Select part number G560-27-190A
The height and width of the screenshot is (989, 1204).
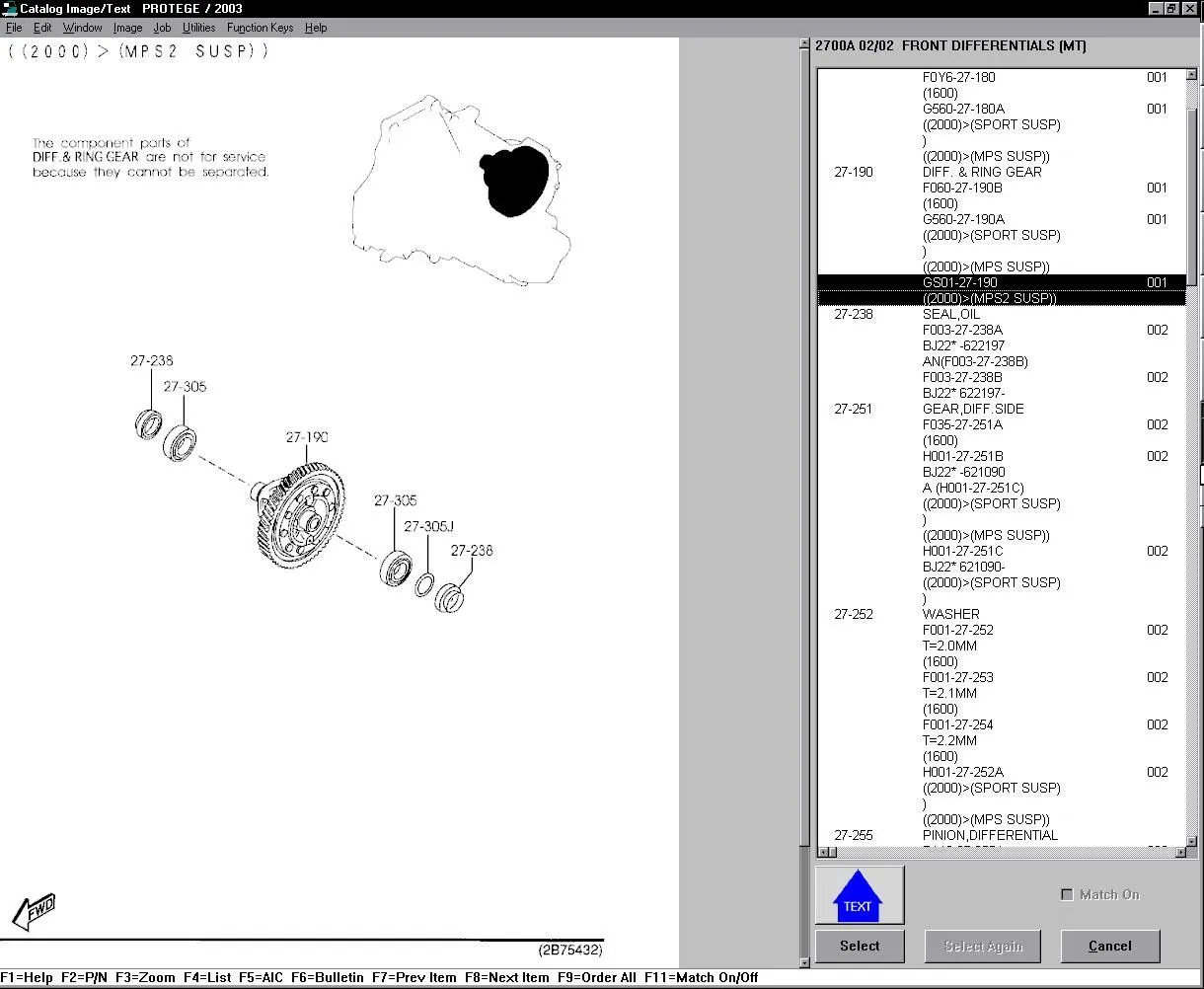click(963, 219)
